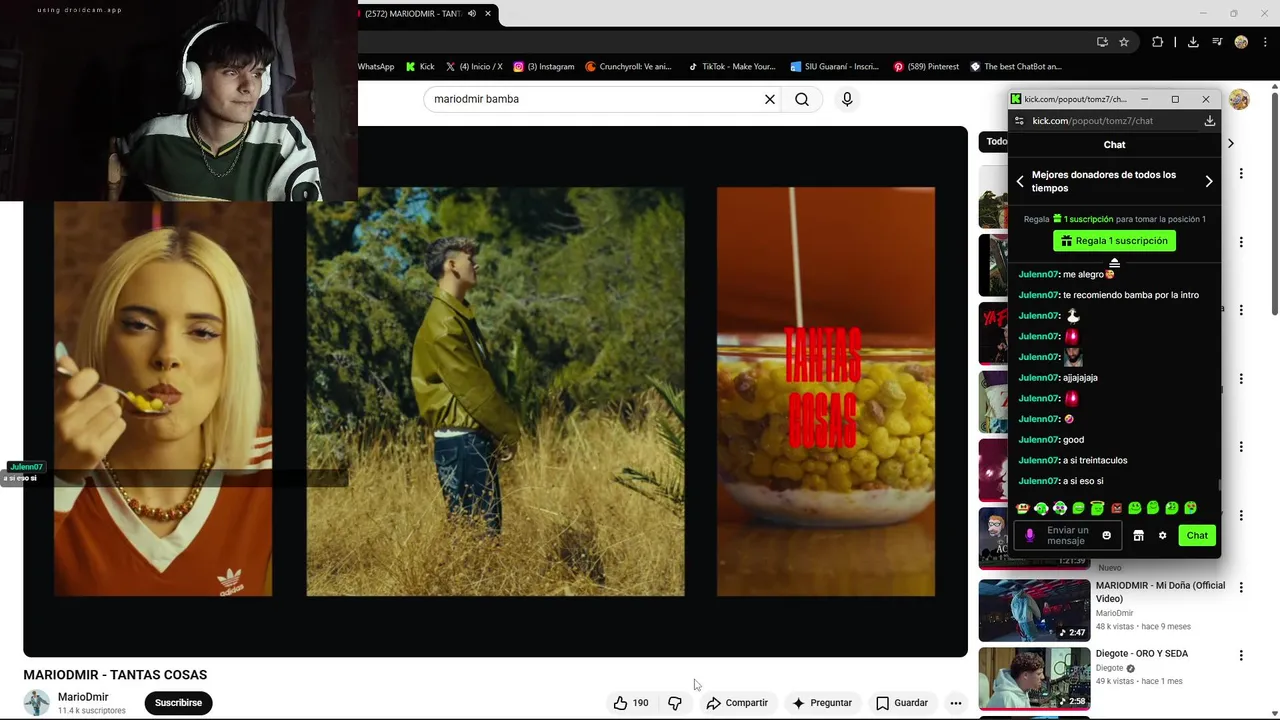
Task: Open the emoji picker smiley icon
Action: pyautogui.click(x=1106, y=536)
